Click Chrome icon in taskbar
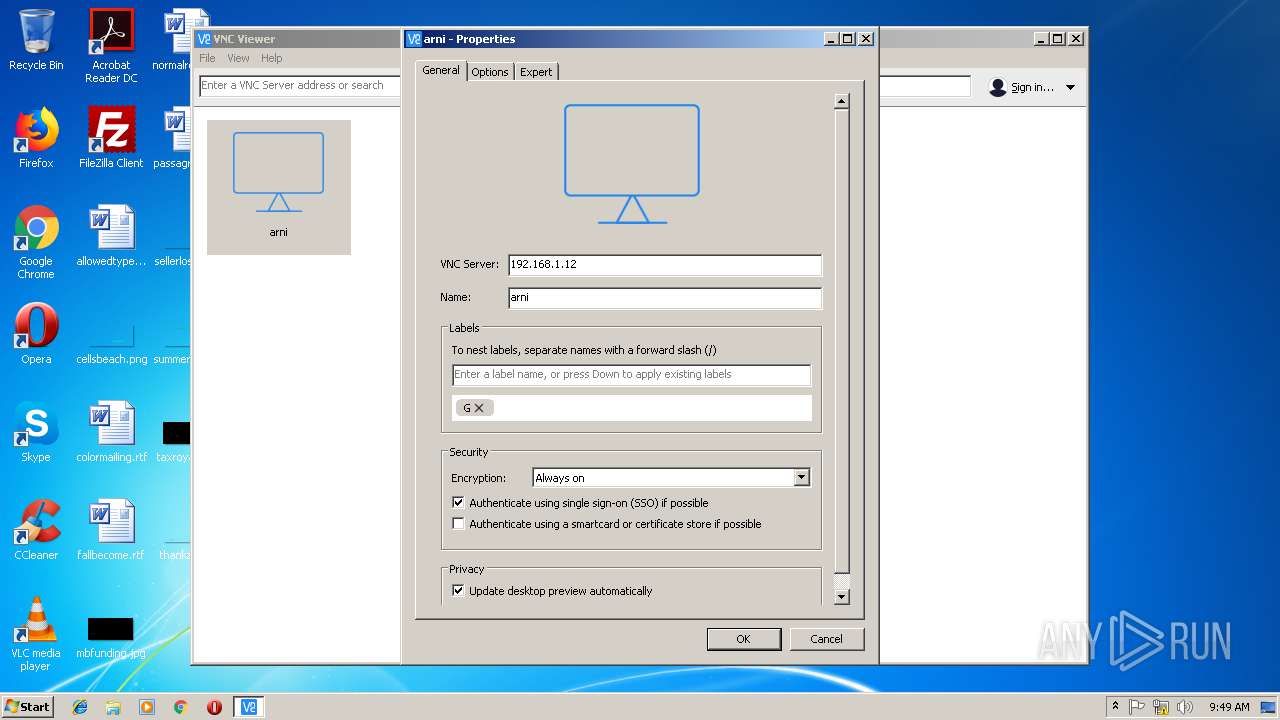Screen dimensions: 1280x720 coord(180,707)
